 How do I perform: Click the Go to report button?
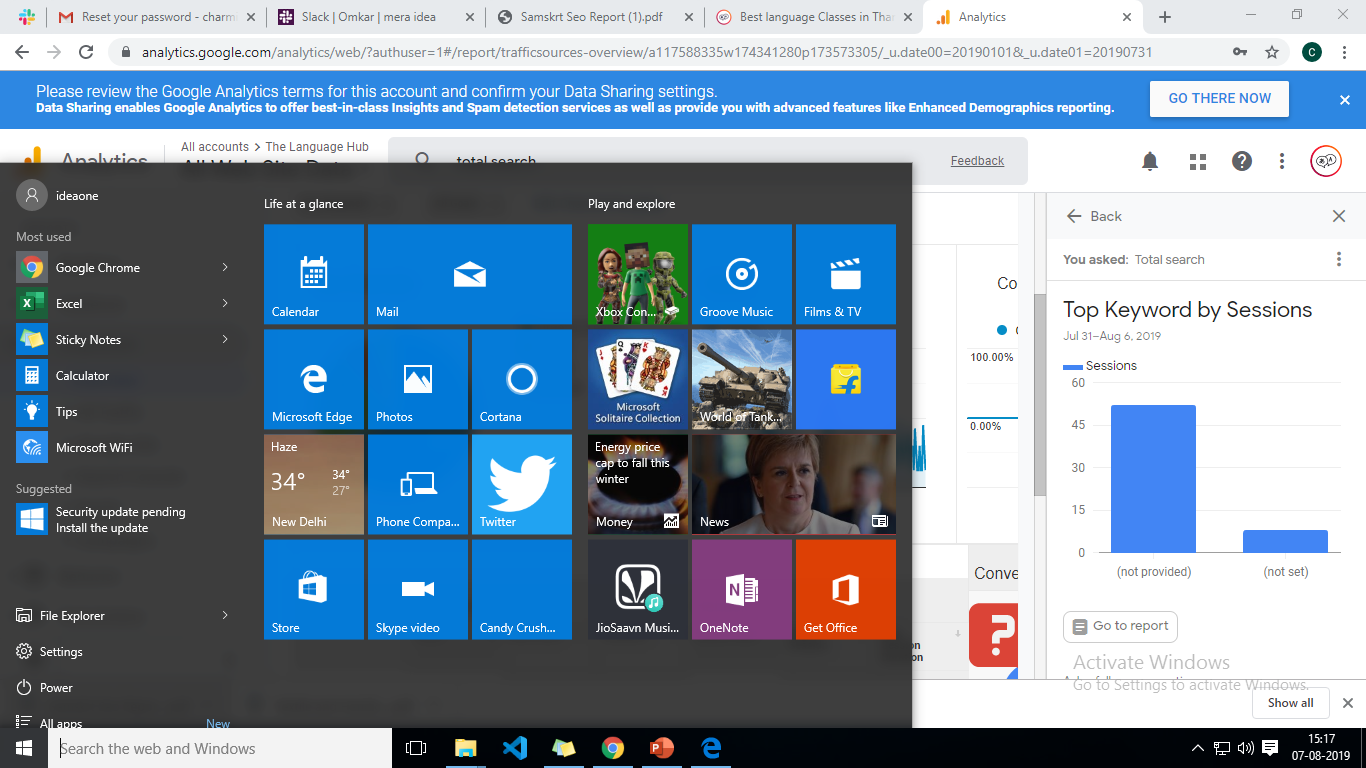click(x=1120, y=626)
